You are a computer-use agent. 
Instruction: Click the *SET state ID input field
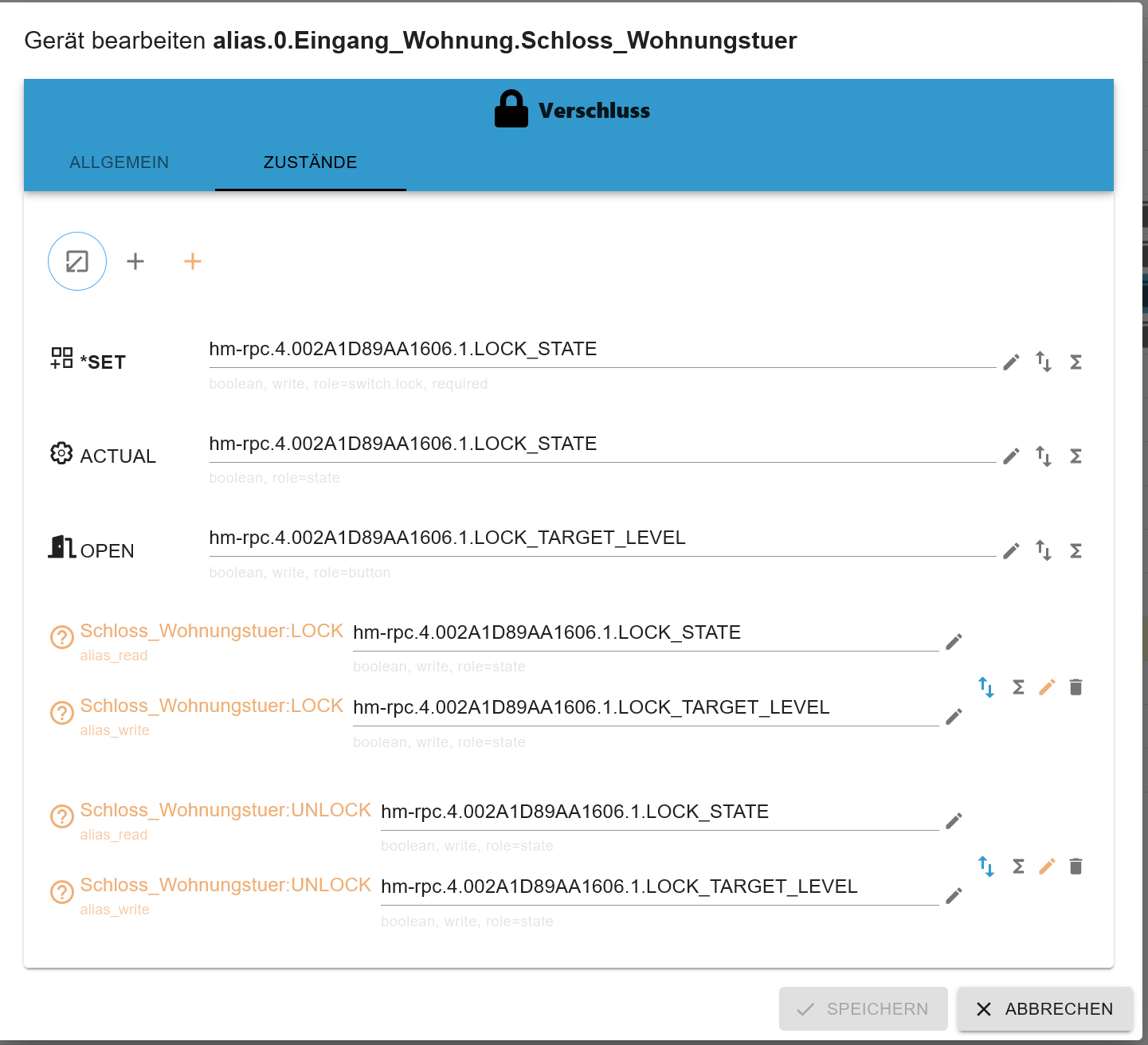602,350
